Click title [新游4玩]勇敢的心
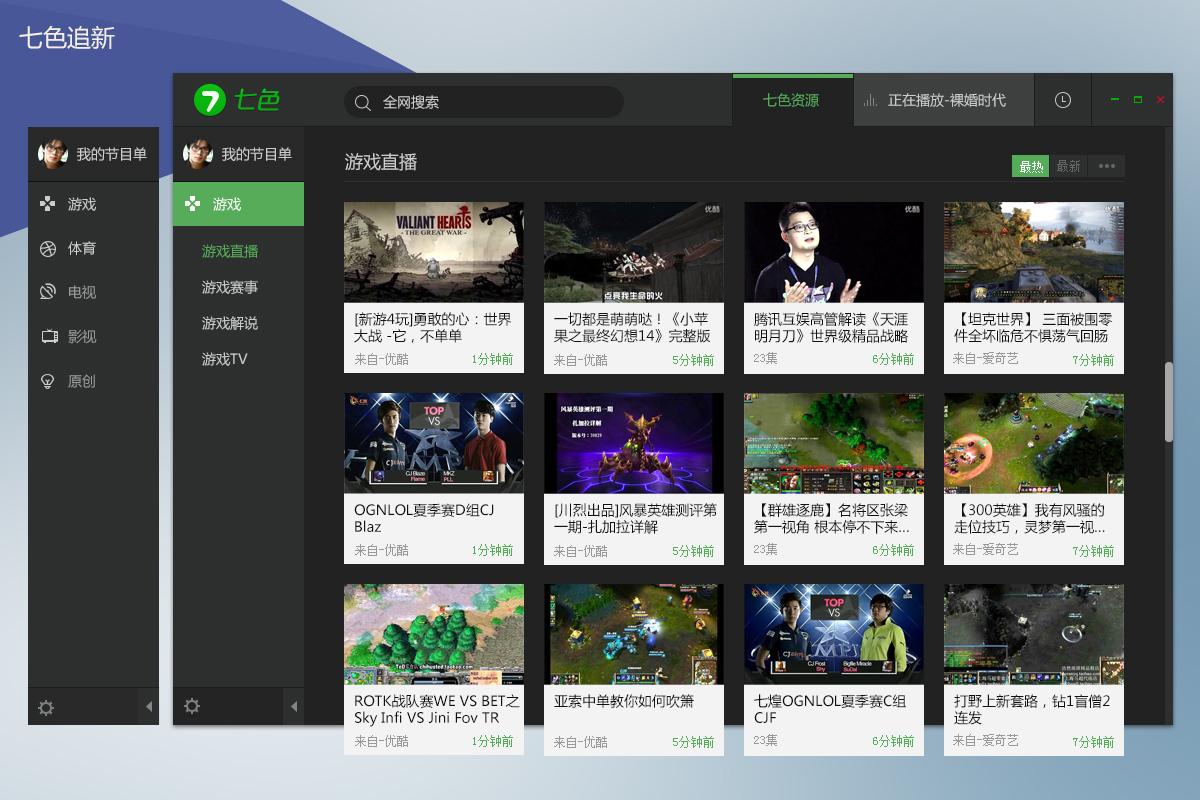The image size is (1200, 800). pos(433,327)
